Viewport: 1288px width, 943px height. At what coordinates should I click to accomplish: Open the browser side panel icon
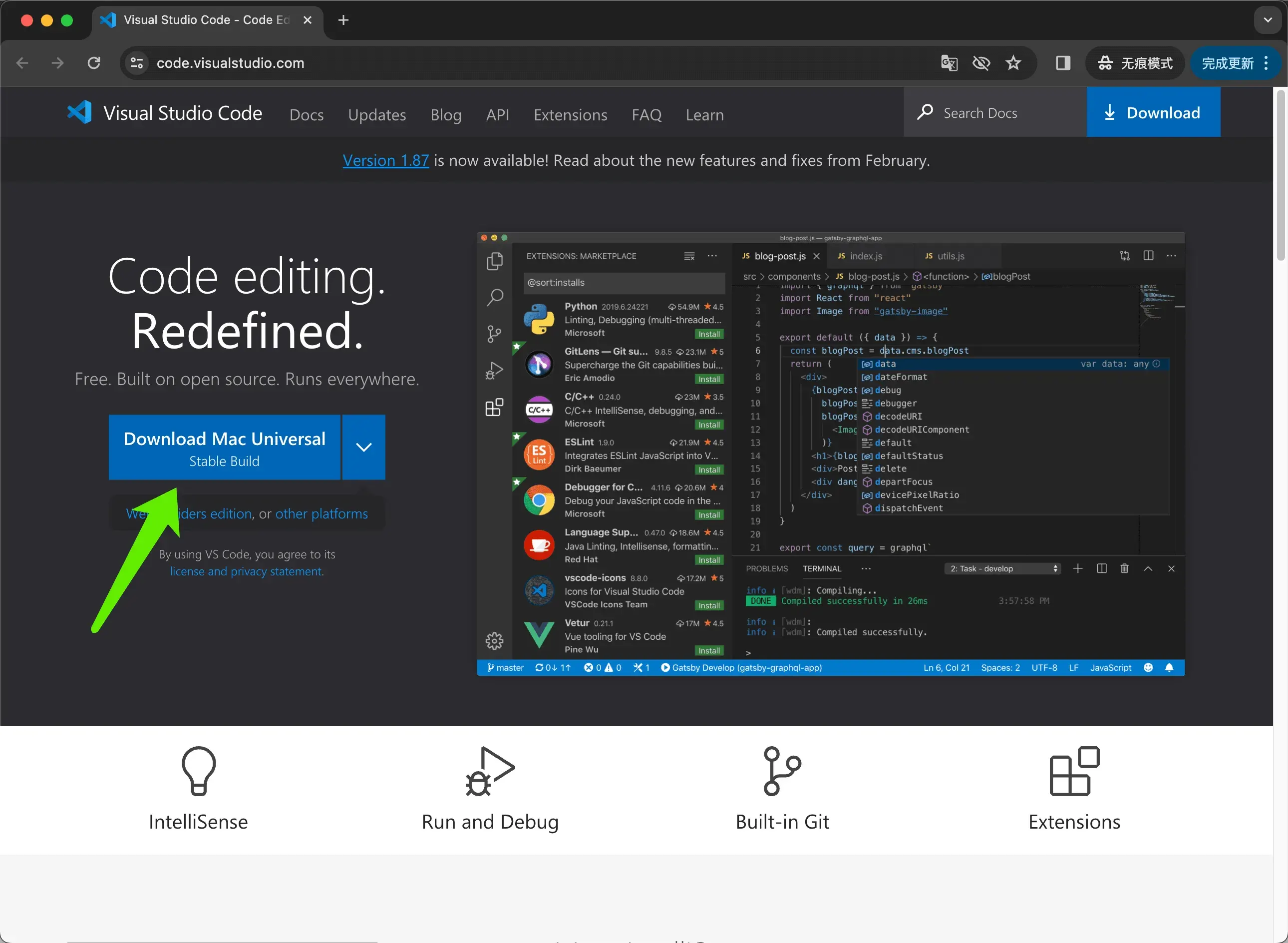pos(1063,63)
